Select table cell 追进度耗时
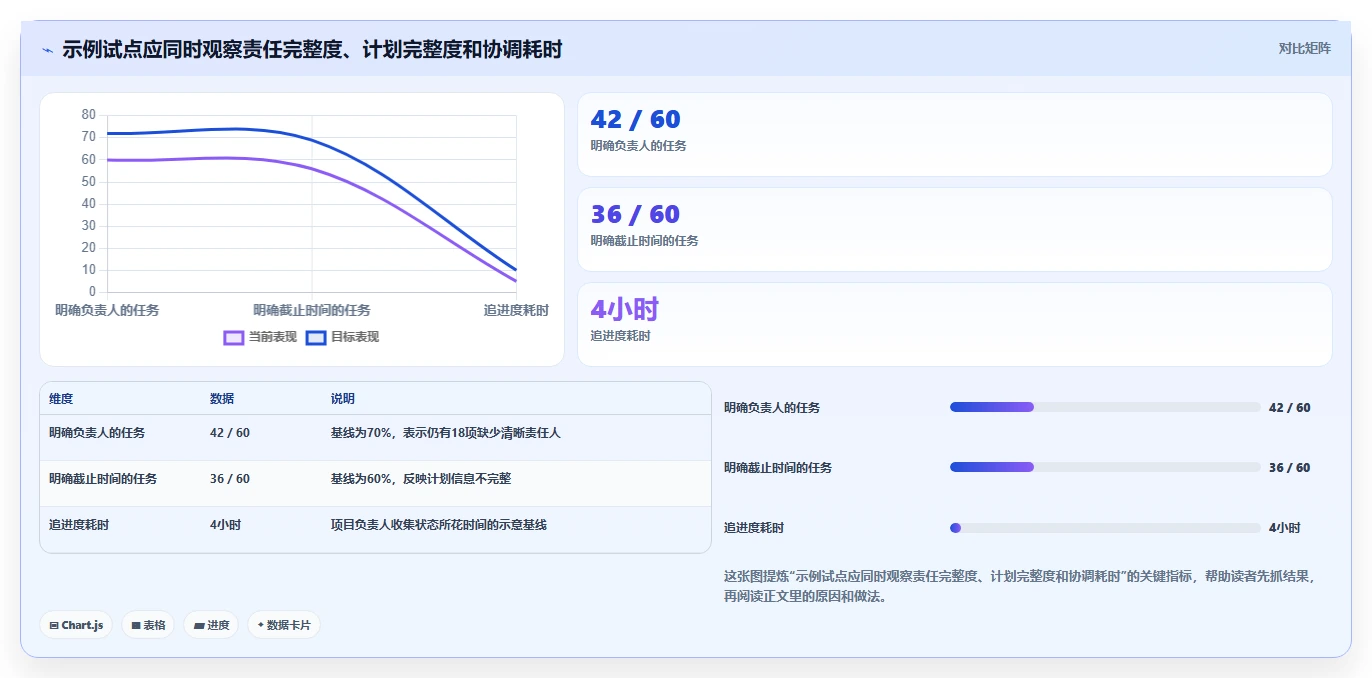 tap(79, 525)
